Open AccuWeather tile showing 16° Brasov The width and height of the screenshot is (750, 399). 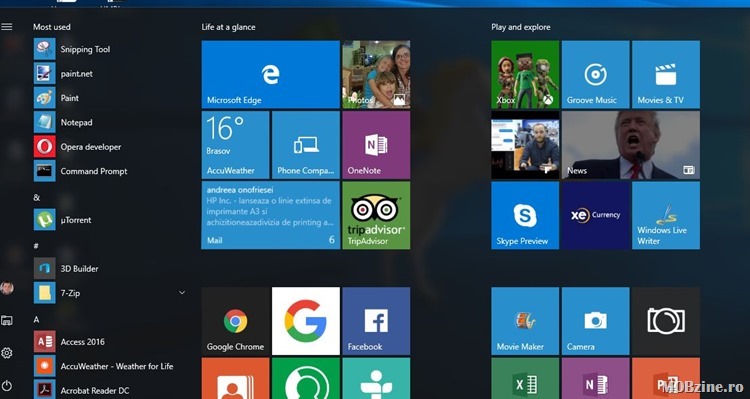point(235,145)
